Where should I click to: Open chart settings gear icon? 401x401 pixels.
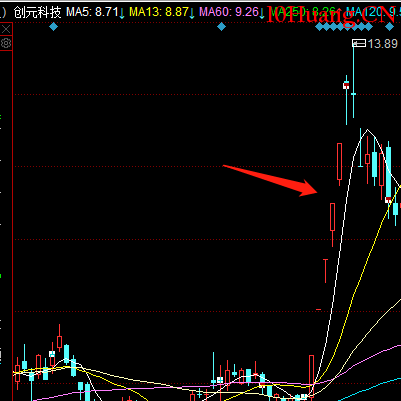tap(6, 43)
